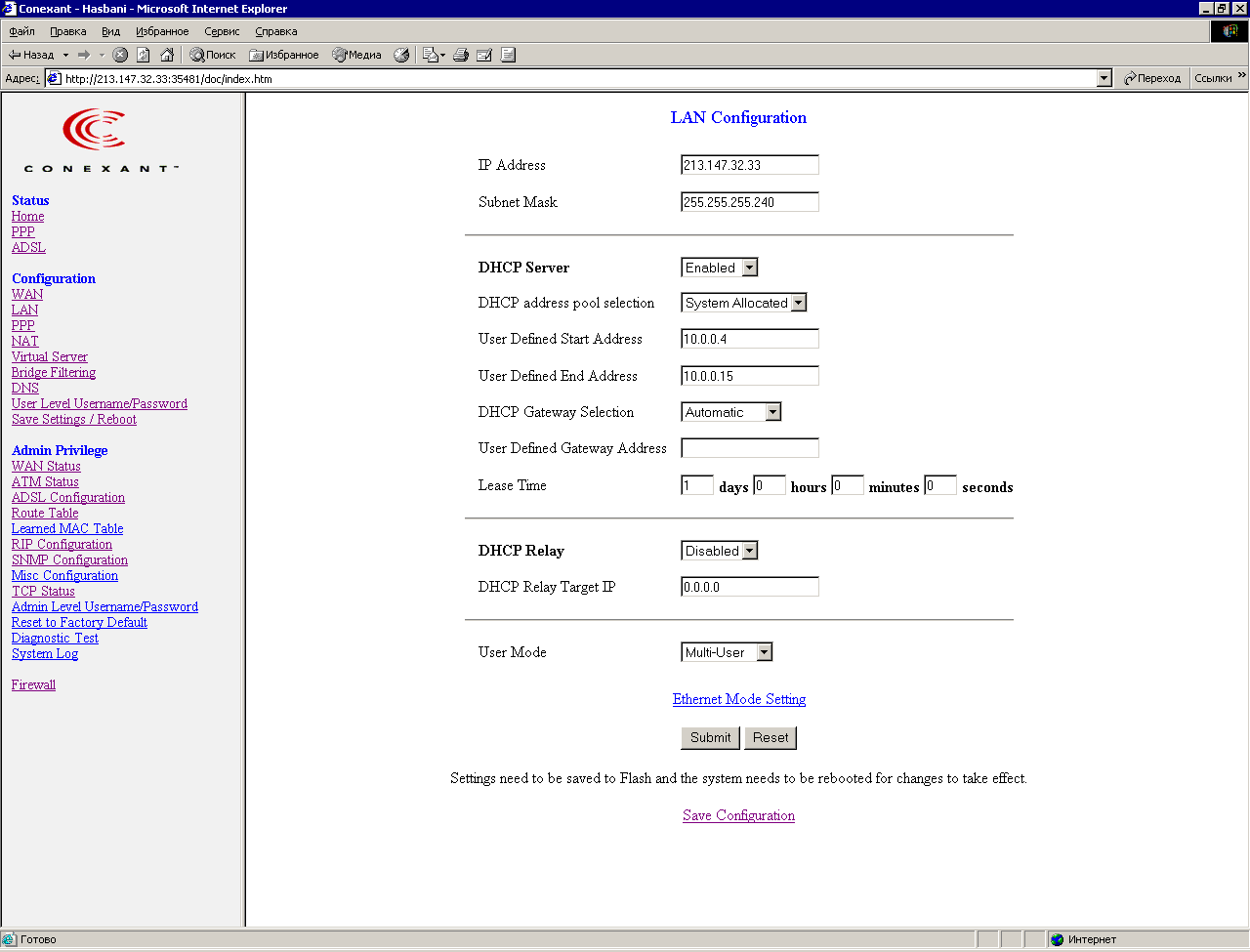Image resolution: width=1250 pixels, height=952 pixels.
Task: Open the address bar URL dropdown
Action: (1104, 78)
